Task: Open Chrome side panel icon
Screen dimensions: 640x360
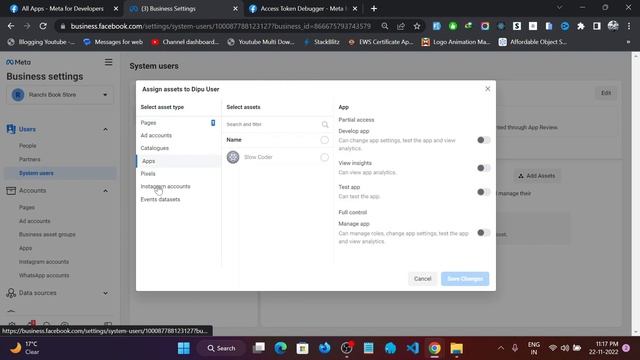Action: pyautogui.click(x=597, y=26)
